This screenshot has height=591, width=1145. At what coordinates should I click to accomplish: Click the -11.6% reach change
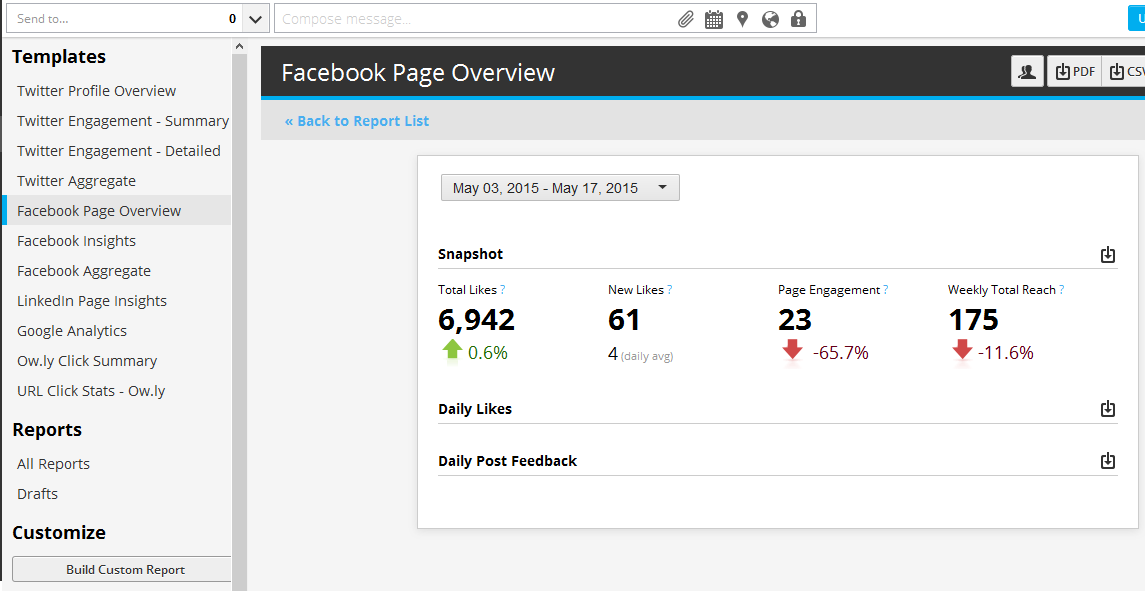tap(1006, 353)
